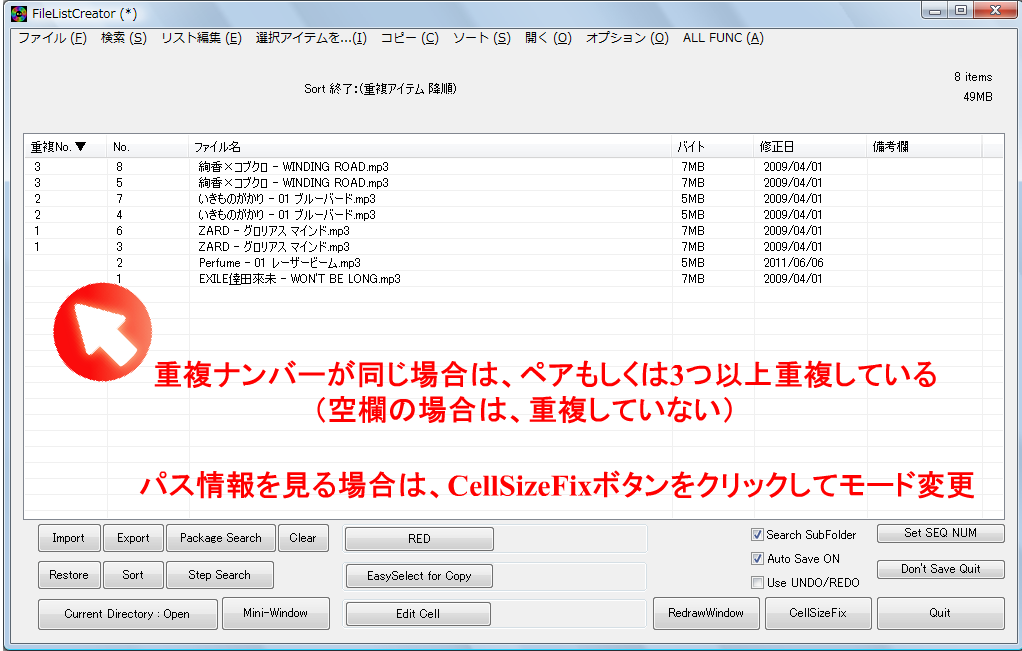Open the ALL FUNC menu
Viewport: 1022px width, 651px height.
[x=723, y=36]
